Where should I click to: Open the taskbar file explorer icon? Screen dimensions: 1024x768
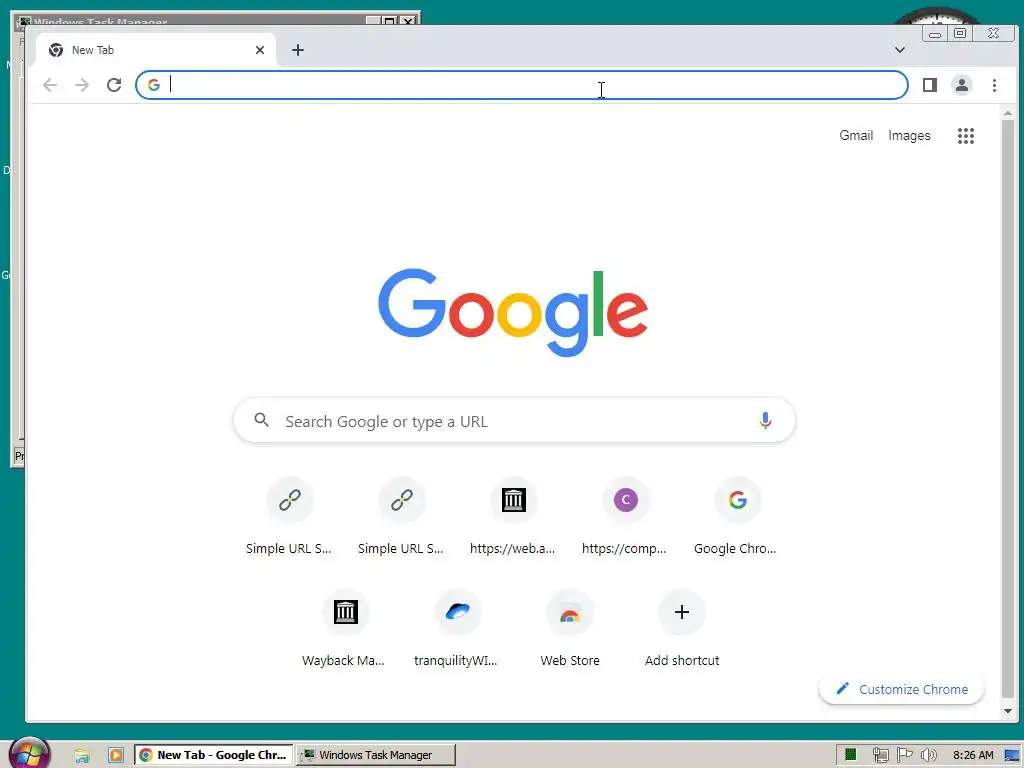[82, 755]
